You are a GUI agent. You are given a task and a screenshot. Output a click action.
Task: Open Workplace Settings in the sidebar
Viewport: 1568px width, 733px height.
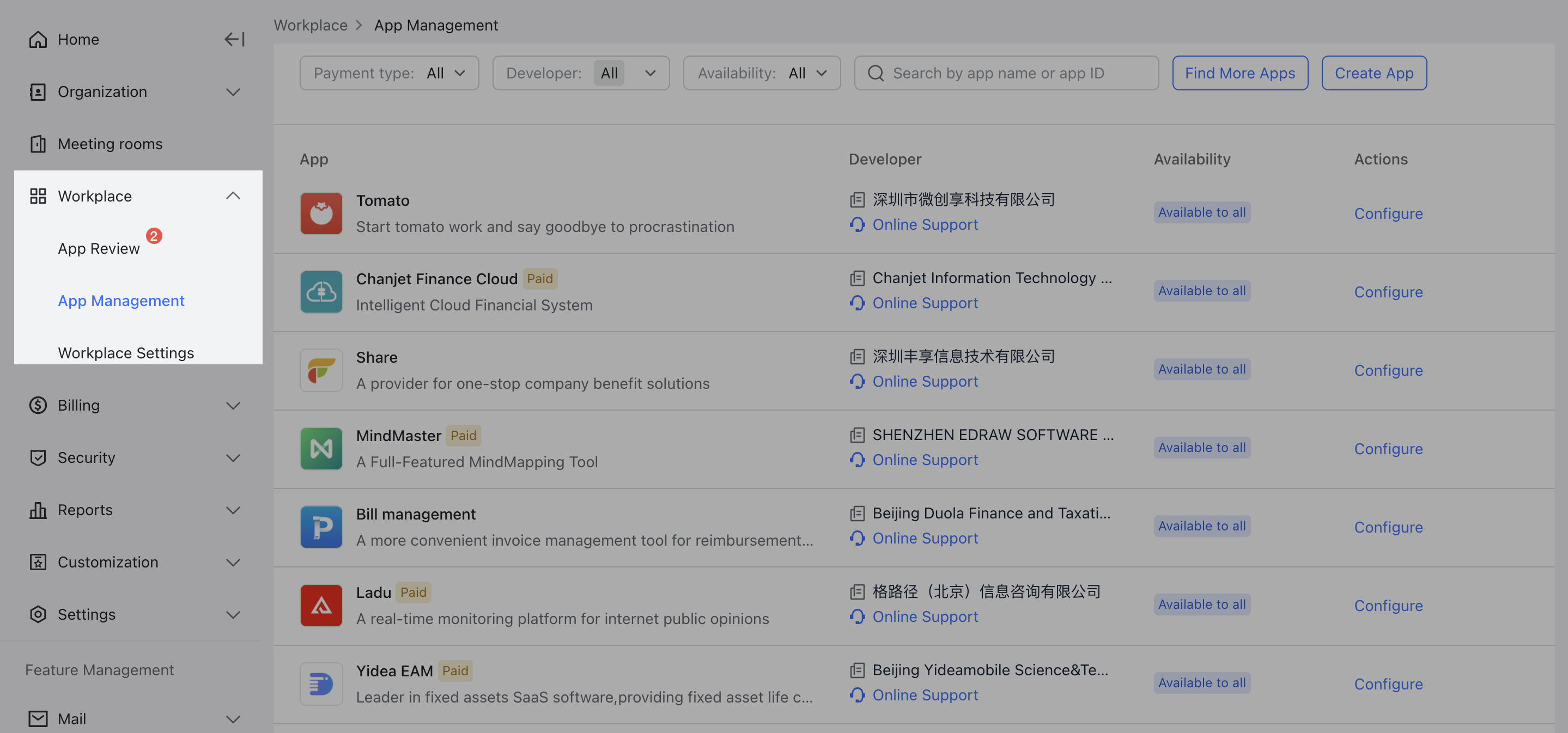(126, 353)
